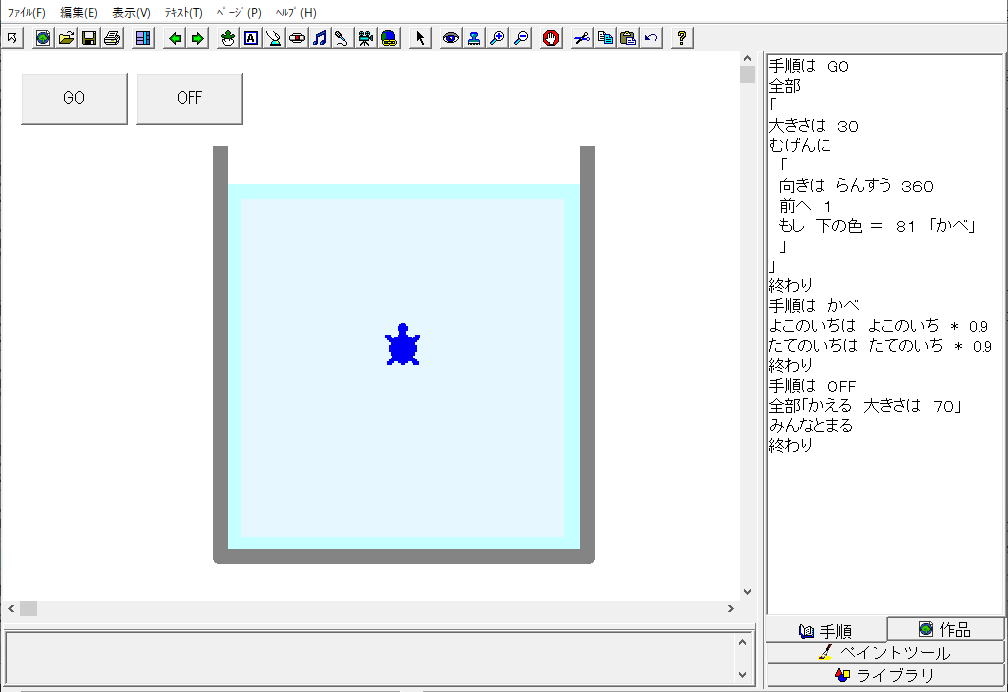
Task: Click the message box scroll down arrow
Action: pos(742,675)
